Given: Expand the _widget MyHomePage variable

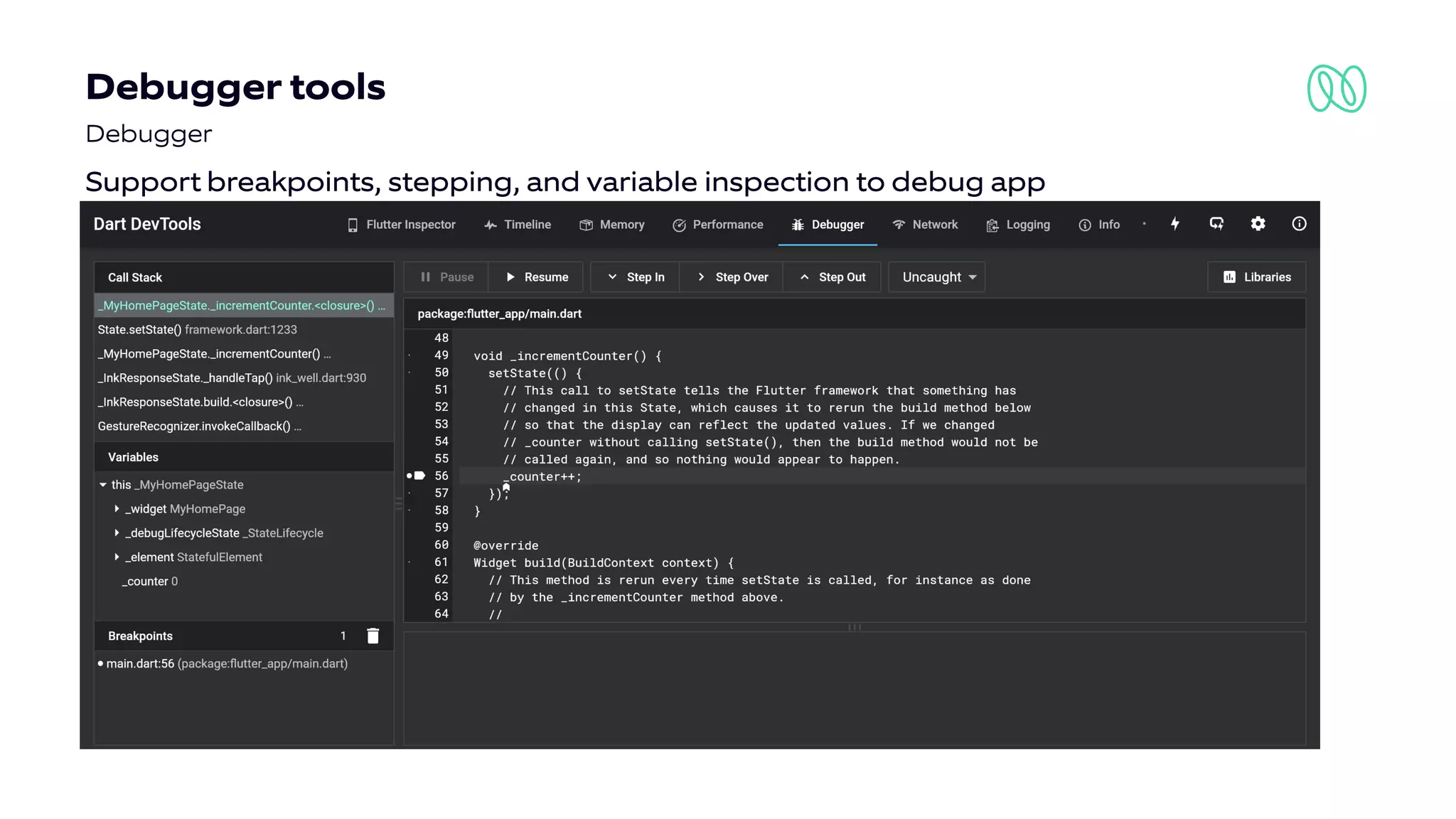Looking at the screenshot, I should pos(117,509).
